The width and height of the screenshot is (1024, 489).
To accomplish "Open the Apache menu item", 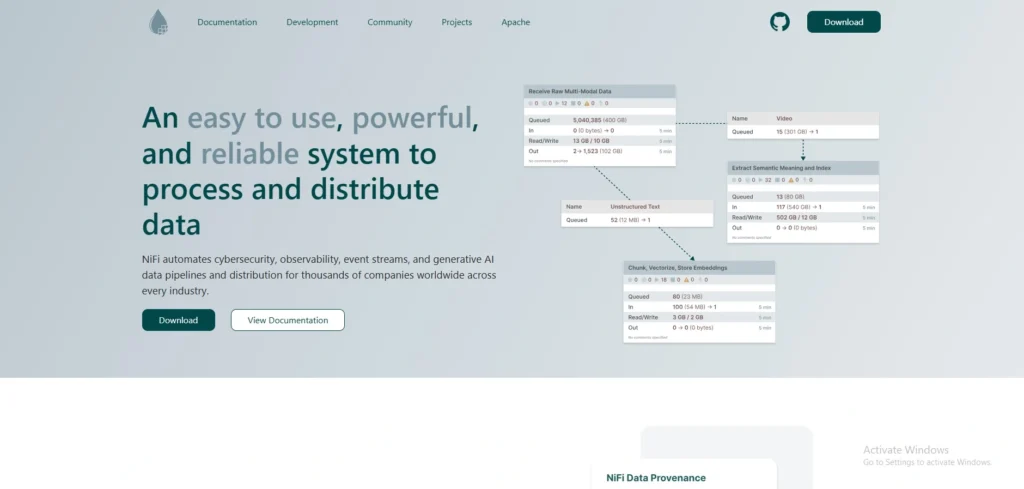I will point(516,22).
